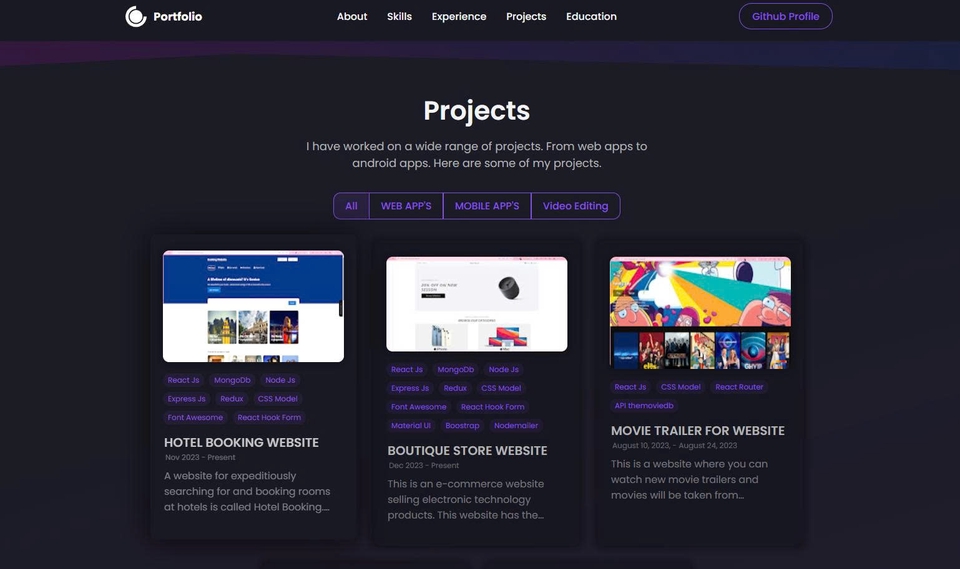
Task: Filter projects by WEB APP'S
Action: tap(406, 206)
